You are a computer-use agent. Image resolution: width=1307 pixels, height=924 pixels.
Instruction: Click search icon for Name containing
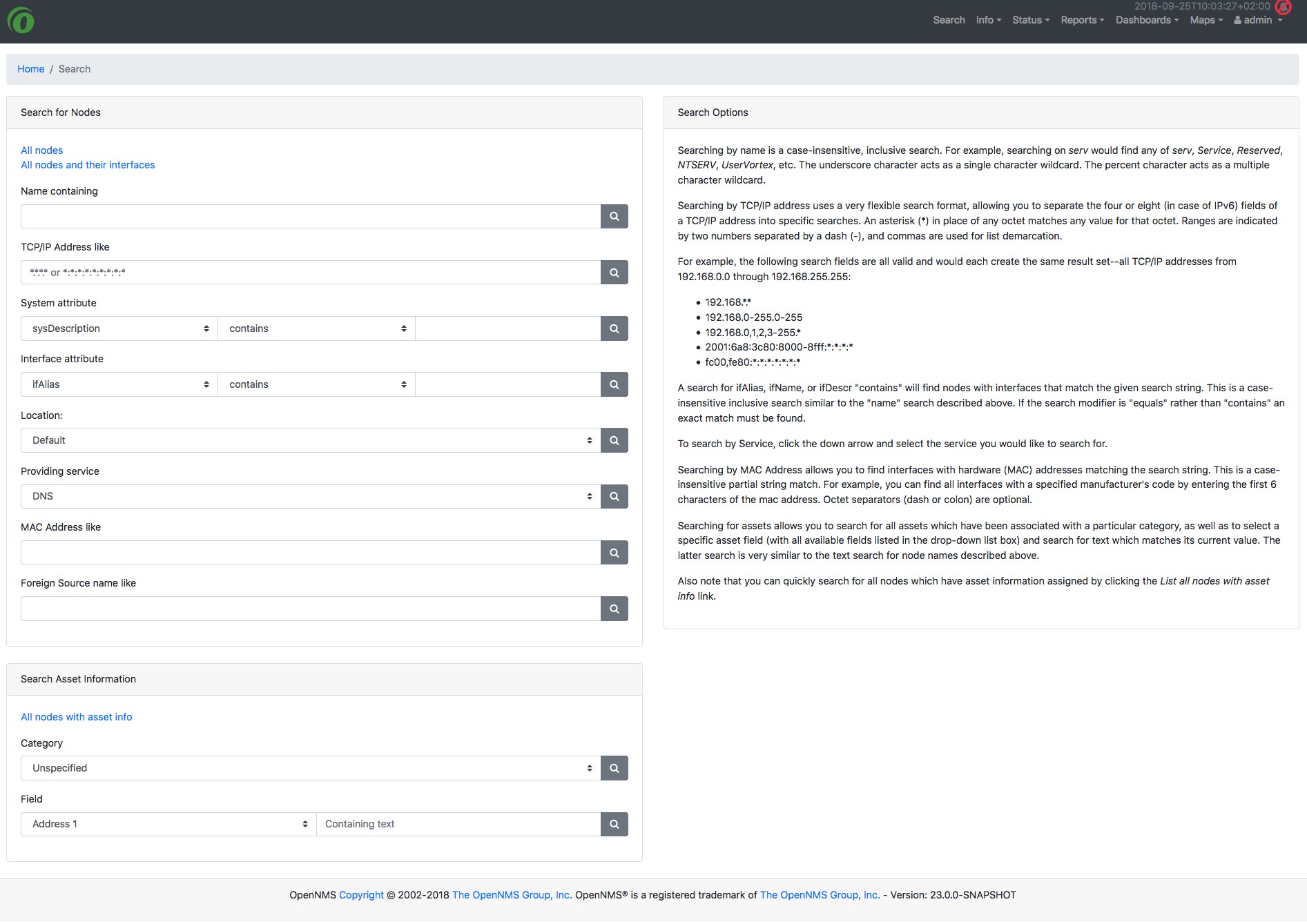pyautogui.click(x=614, y=217)
